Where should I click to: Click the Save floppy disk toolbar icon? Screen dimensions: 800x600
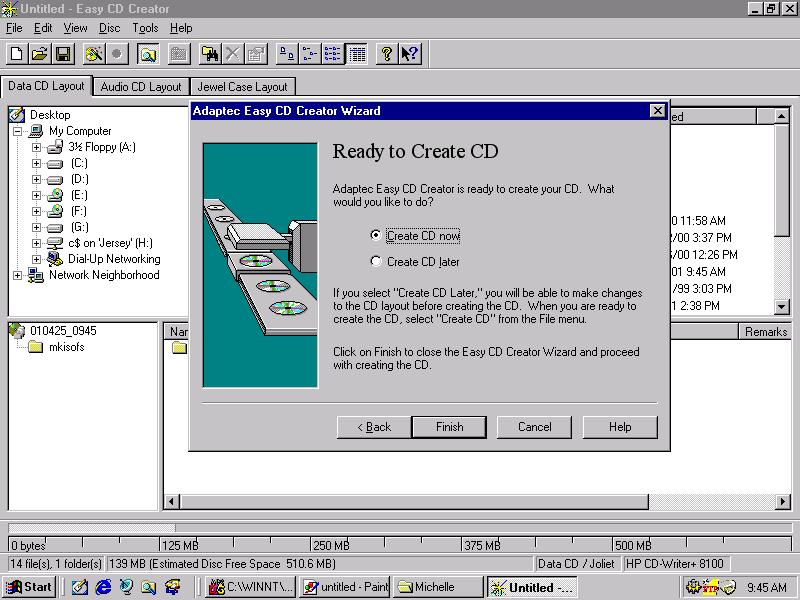(63, 54)
